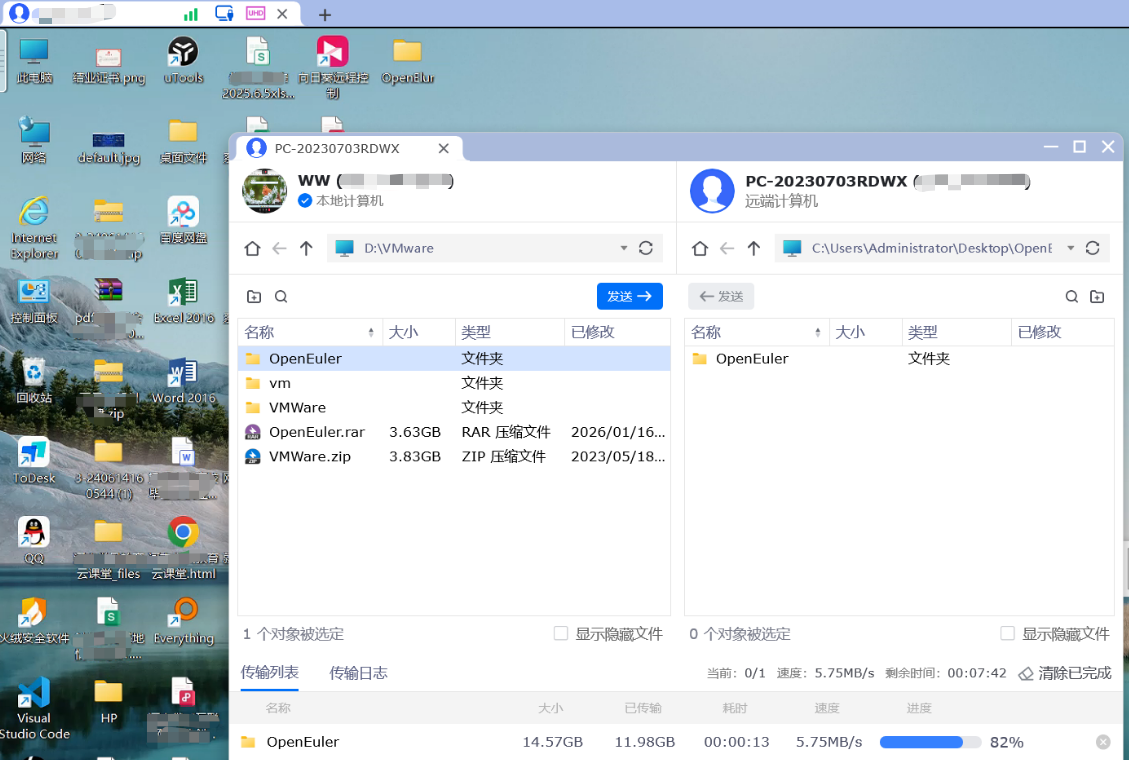Search files in the local panel
The width and height of the screenshot is (1129, 760).
(x=281, y=297)
